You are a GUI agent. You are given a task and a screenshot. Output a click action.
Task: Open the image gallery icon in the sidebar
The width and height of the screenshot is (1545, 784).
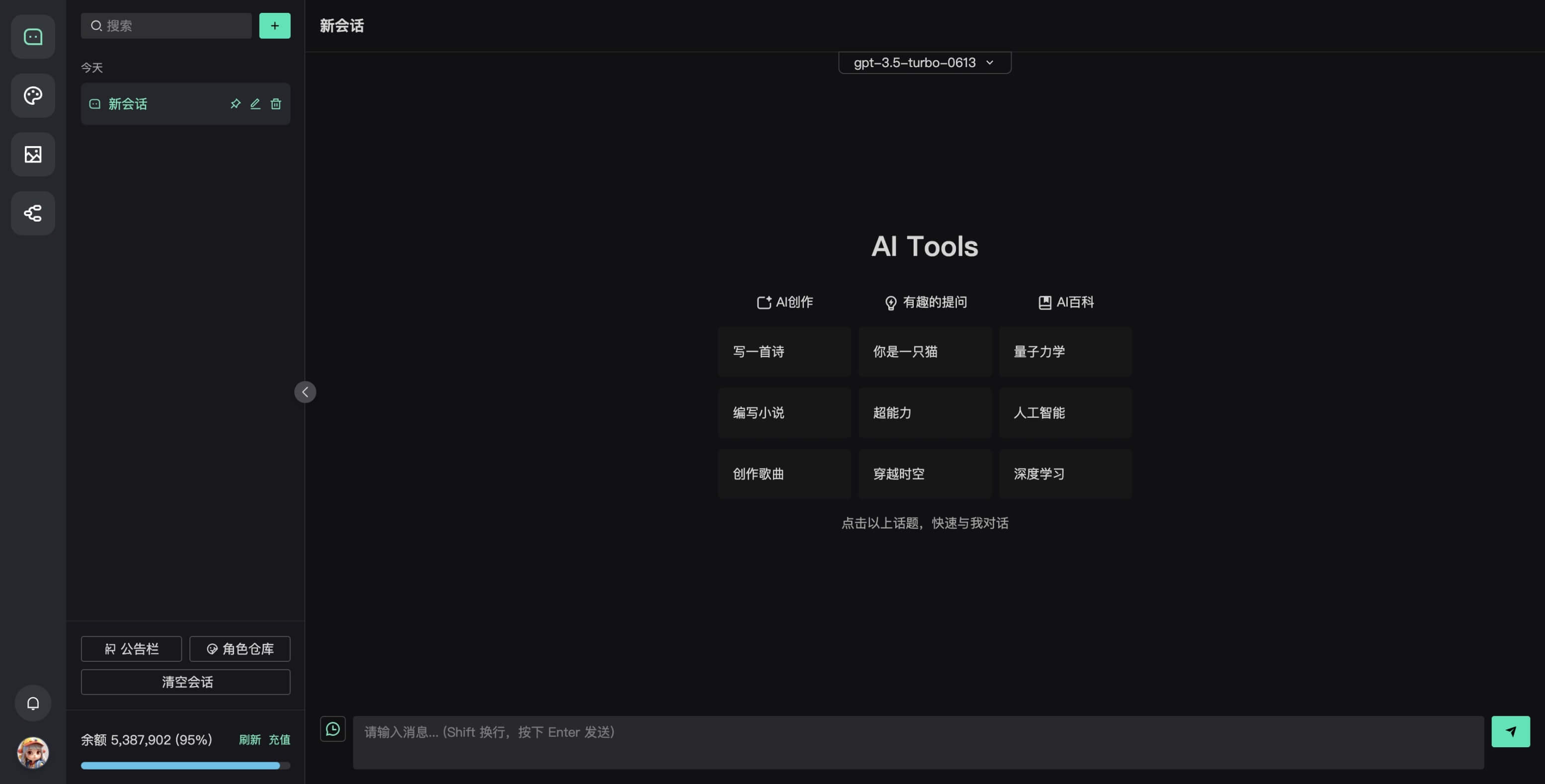click(33, 154)
